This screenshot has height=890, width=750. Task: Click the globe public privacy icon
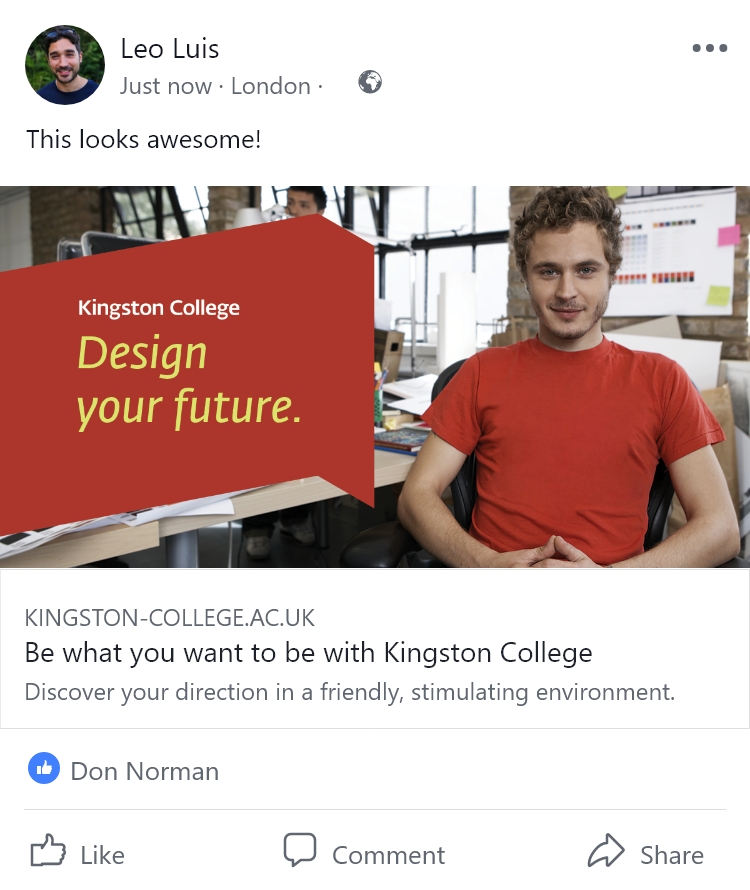pyautogui.click(x=370, y=83)
